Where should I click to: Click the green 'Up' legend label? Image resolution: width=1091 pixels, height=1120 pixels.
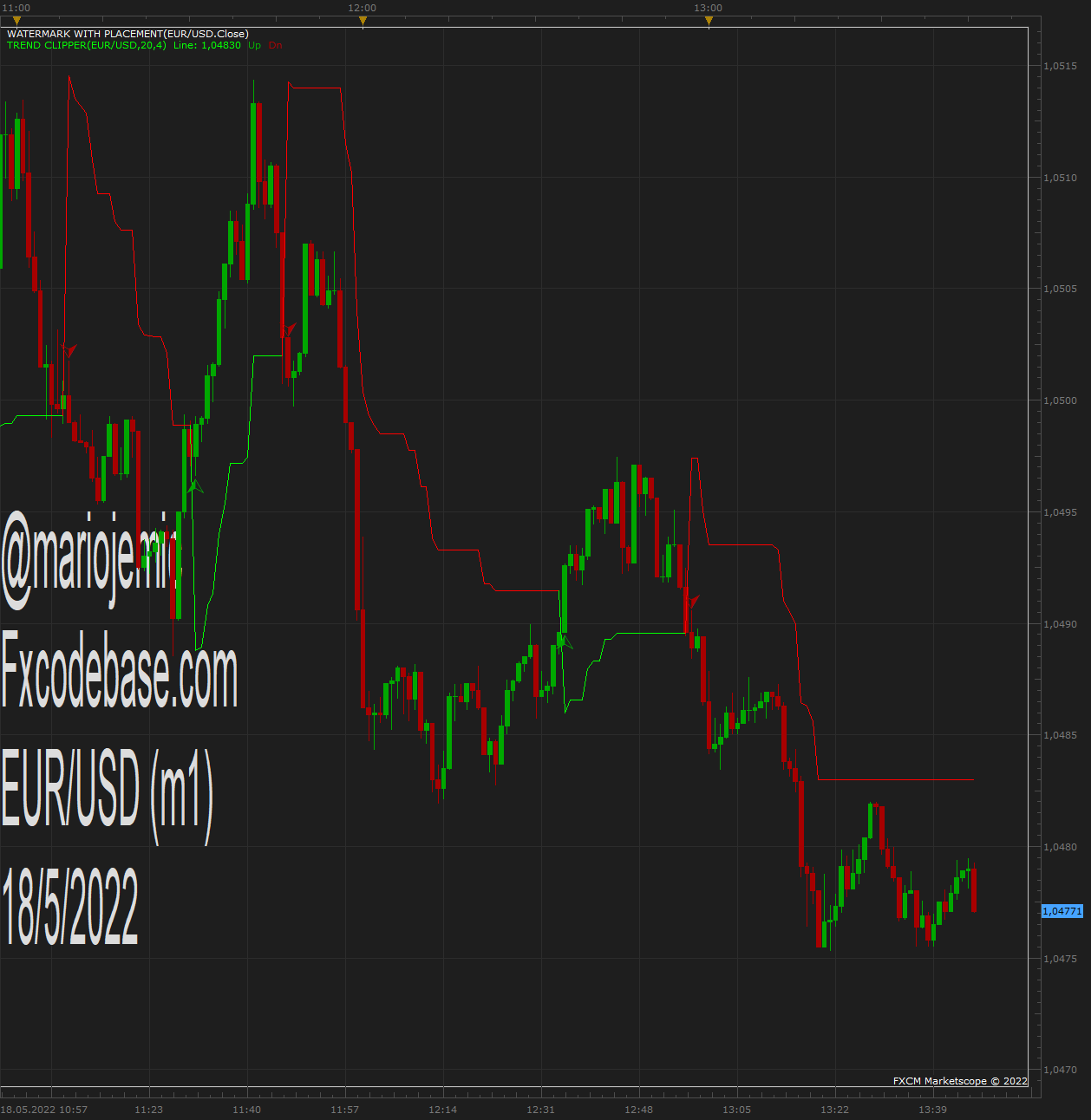tap(254, 45)
